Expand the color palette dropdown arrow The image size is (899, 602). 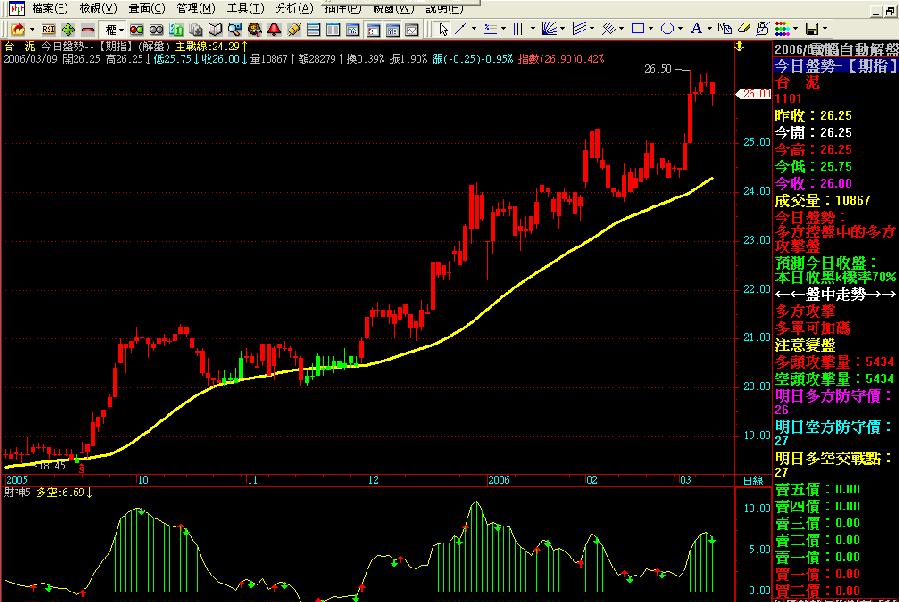[796, 29]
